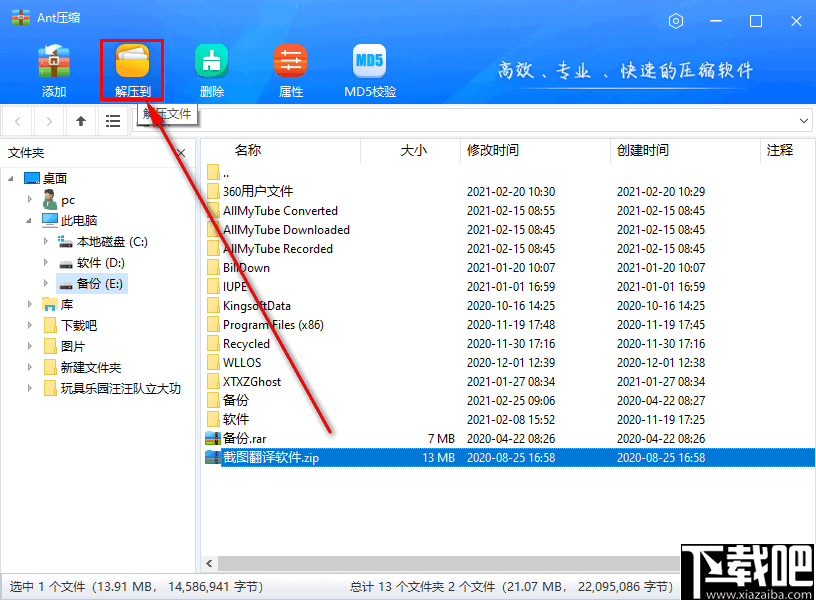
Task: Select the XTXZGhost folder
Action: [508, 381]
